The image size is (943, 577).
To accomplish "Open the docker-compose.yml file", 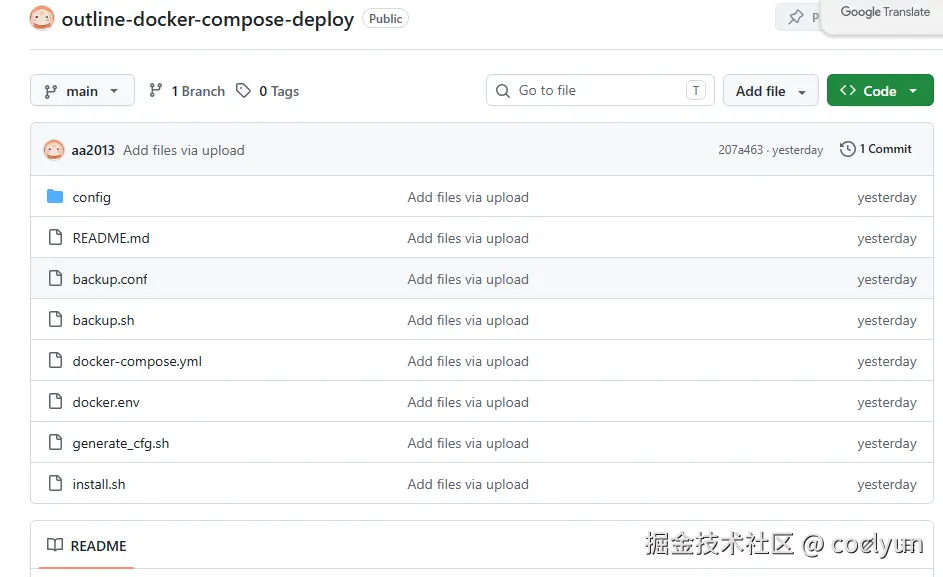I will (137, 361).
